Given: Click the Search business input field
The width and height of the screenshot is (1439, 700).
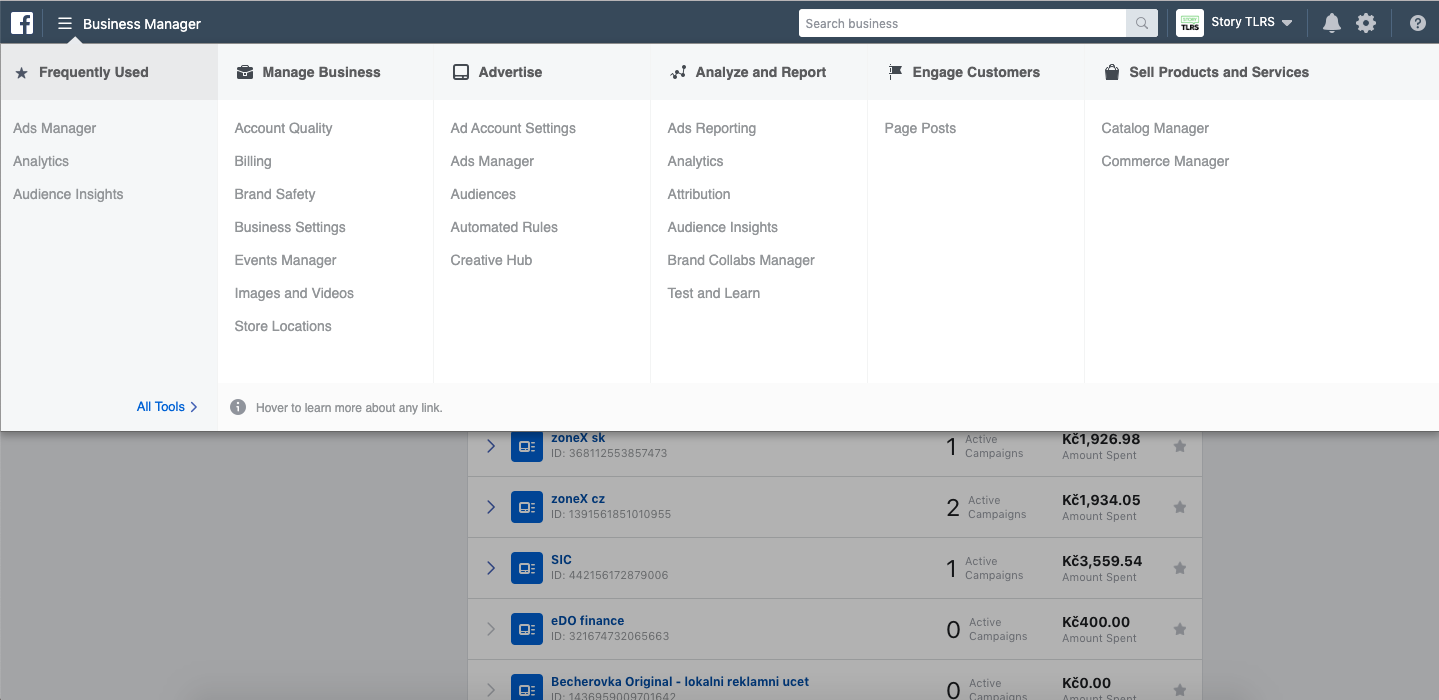Looking at the screenshot, I should pos(962,23).
